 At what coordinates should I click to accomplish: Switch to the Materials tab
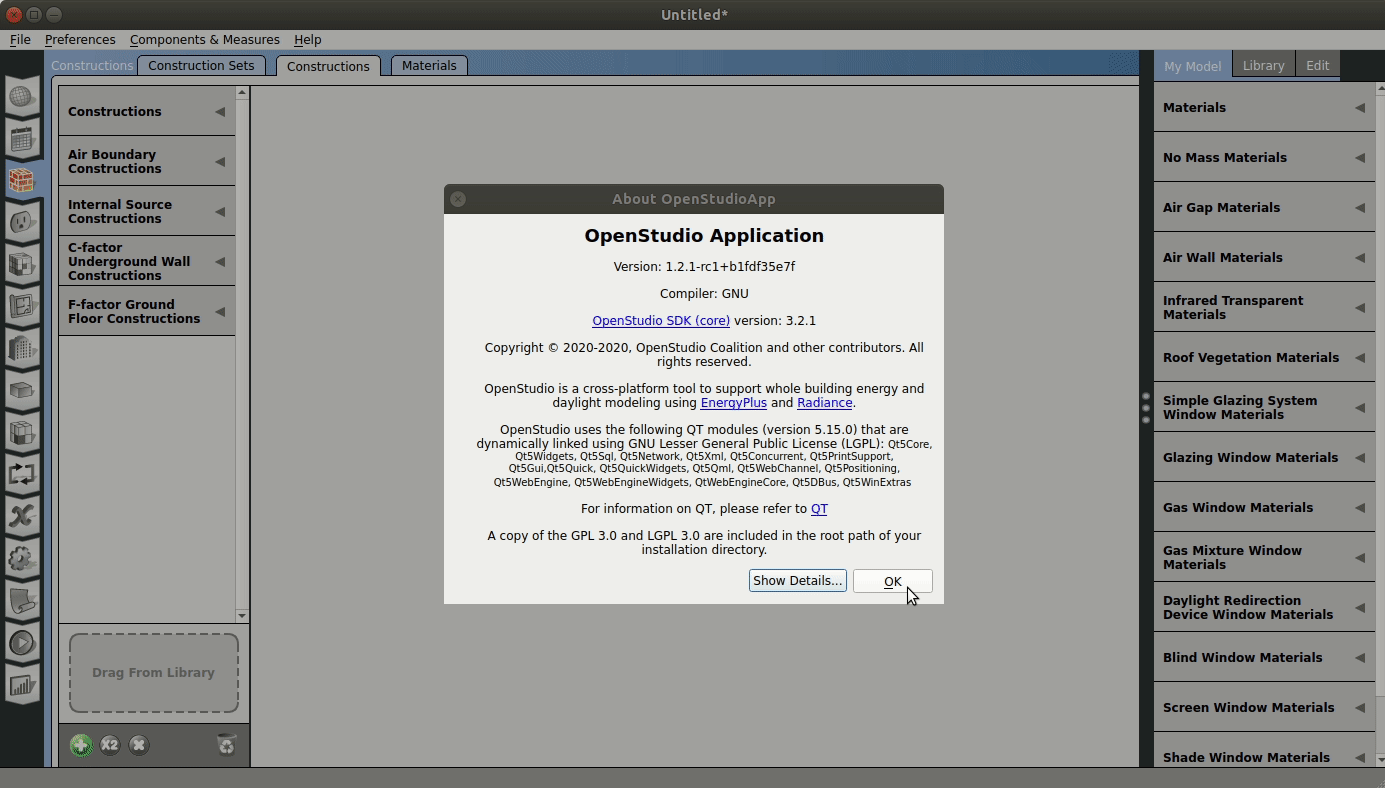point(429,65)
